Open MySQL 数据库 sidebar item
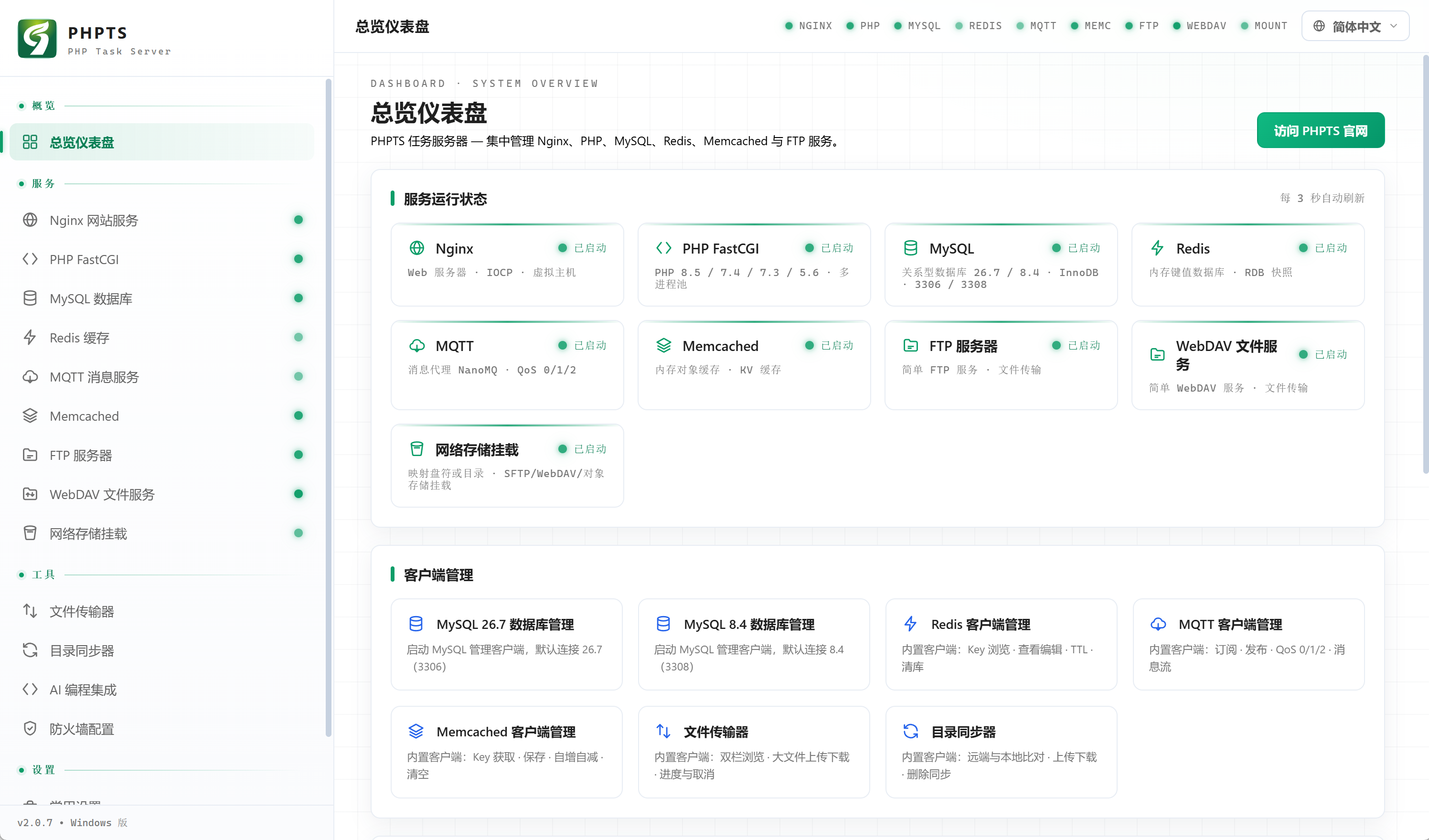The height and width of the screenshot is (840, 1429). point(161,298)
